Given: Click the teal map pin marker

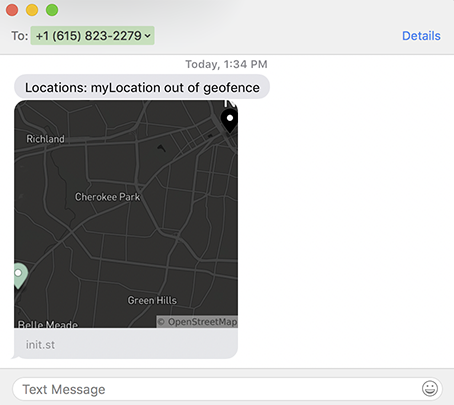Looking at the screenshot, I should pos(20,276).
